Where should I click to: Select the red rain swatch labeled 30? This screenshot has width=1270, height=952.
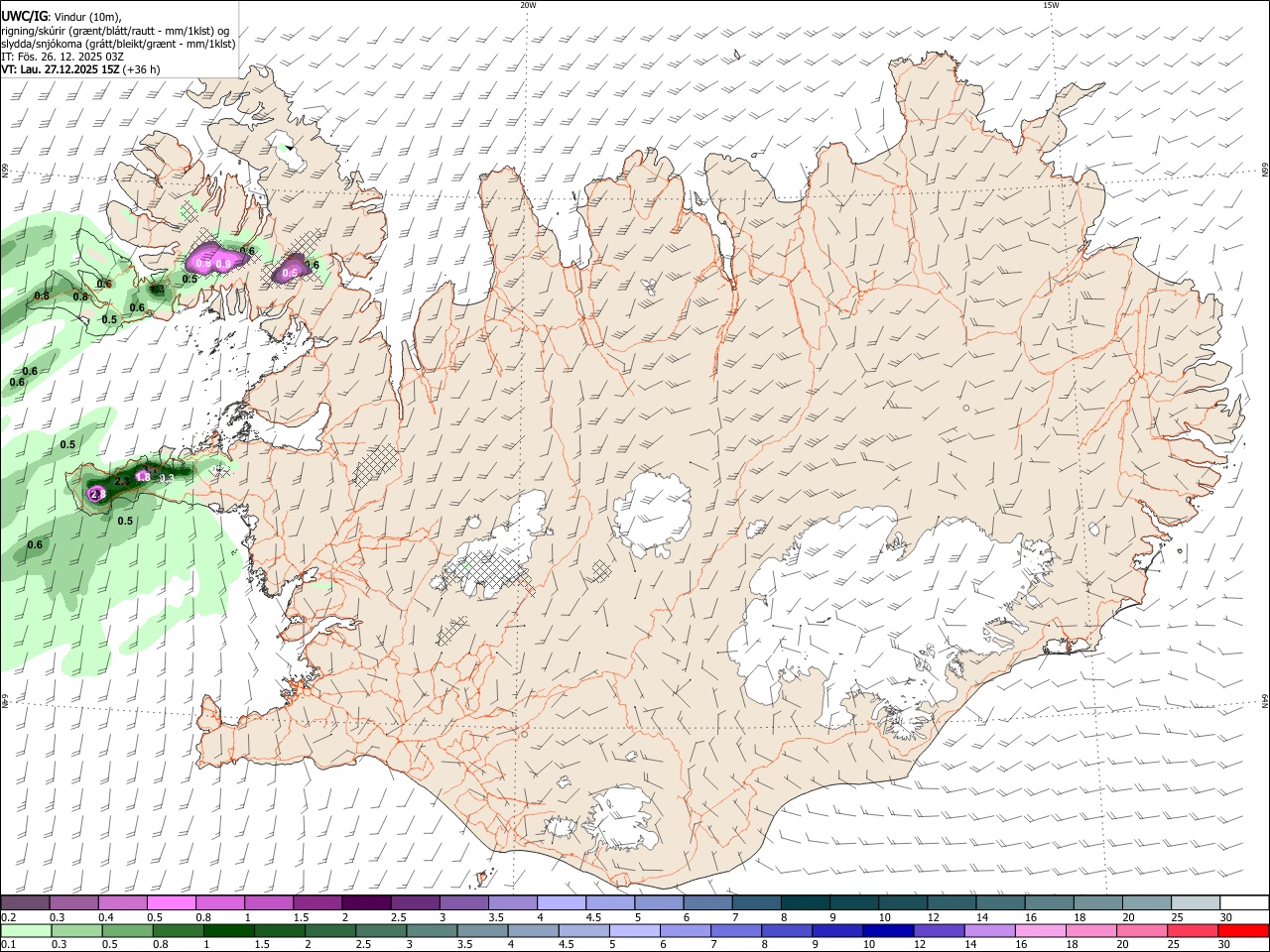(x=1243, y=930)
